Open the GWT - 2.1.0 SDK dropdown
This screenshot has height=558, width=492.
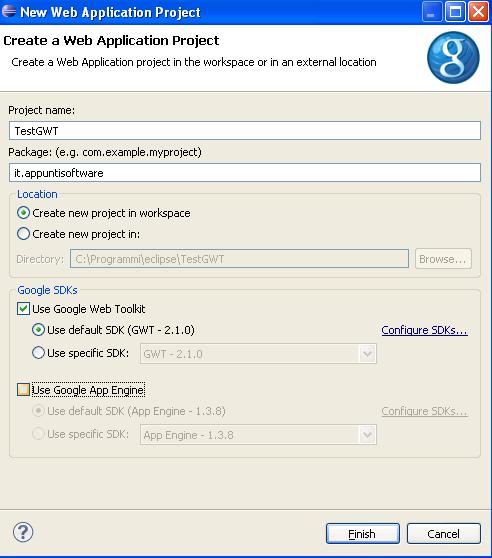click(258, 354)
